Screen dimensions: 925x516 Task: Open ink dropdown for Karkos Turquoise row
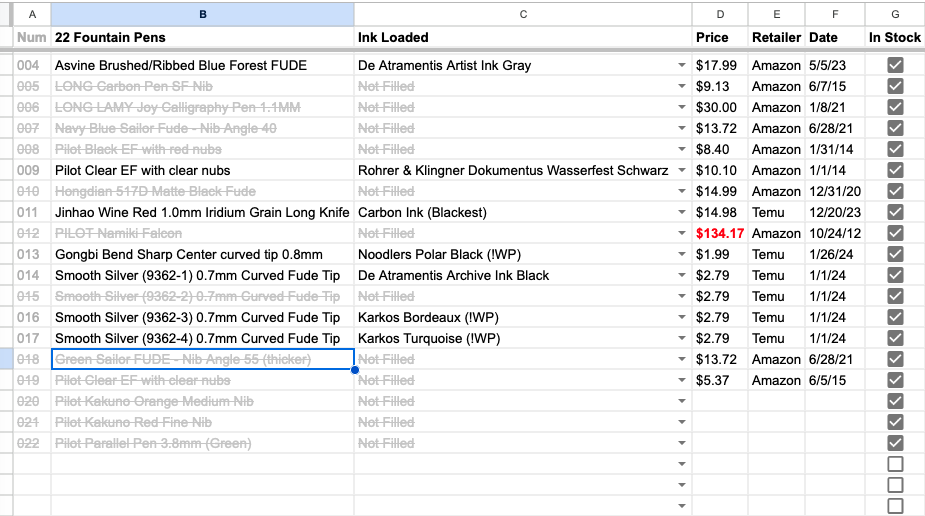tap(681, 338)
